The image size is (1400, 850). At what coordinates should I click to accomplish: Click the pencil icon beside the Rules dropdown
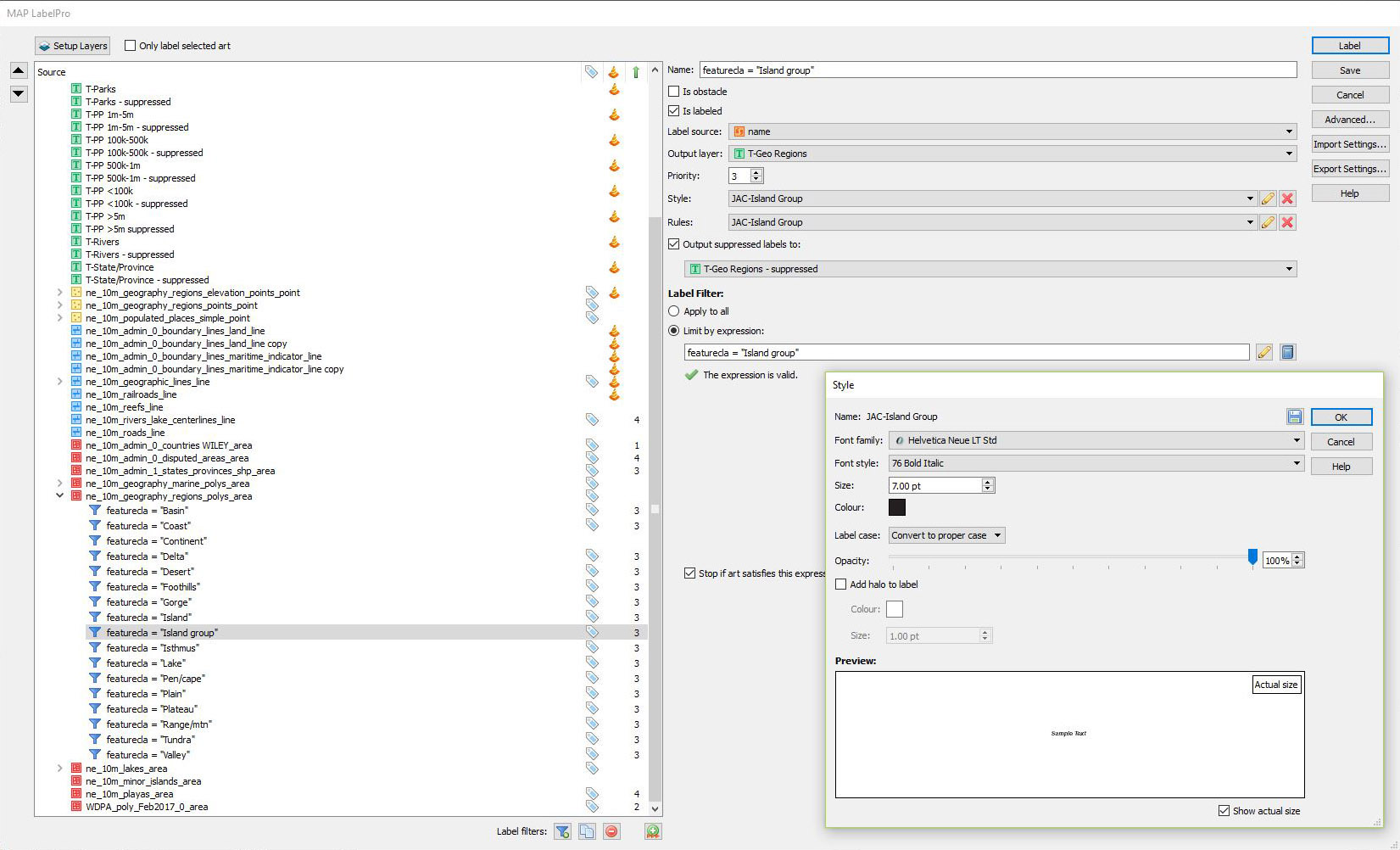[1268, 222]
